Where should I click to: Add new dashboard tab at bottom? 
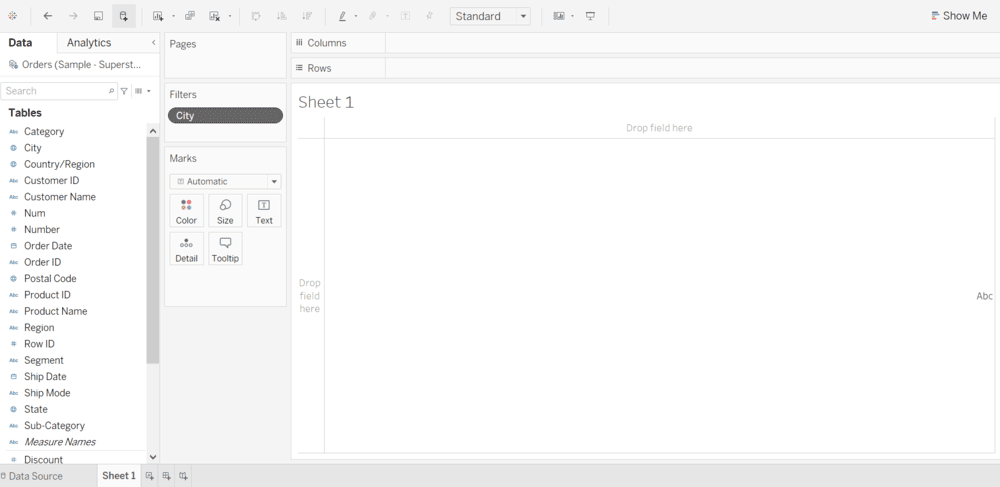(166, 476)
